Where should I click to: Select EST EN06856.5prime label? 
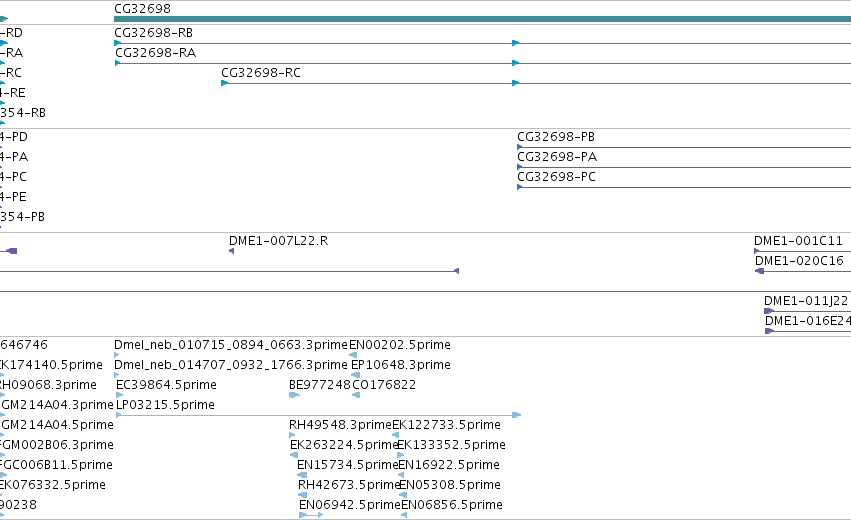click(x=452, y=505)
